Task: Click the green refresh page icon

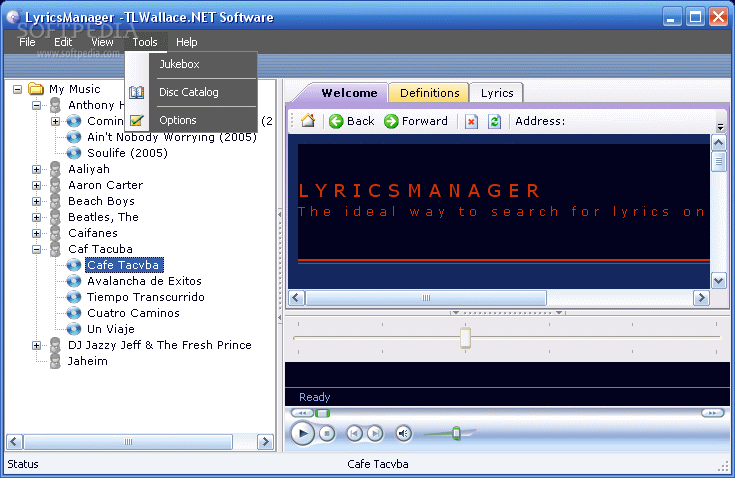Action: (494, 122)
